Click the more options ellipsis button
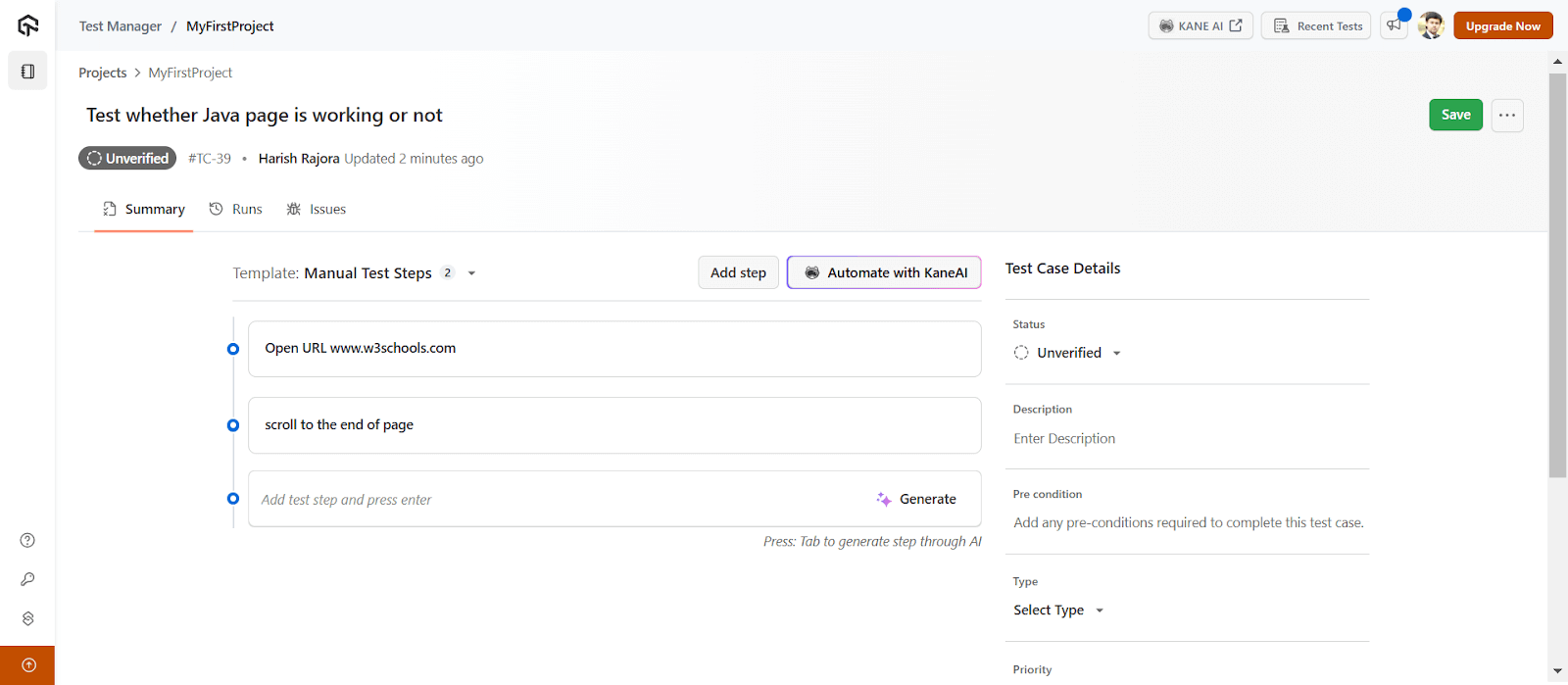 [1507, 115]
